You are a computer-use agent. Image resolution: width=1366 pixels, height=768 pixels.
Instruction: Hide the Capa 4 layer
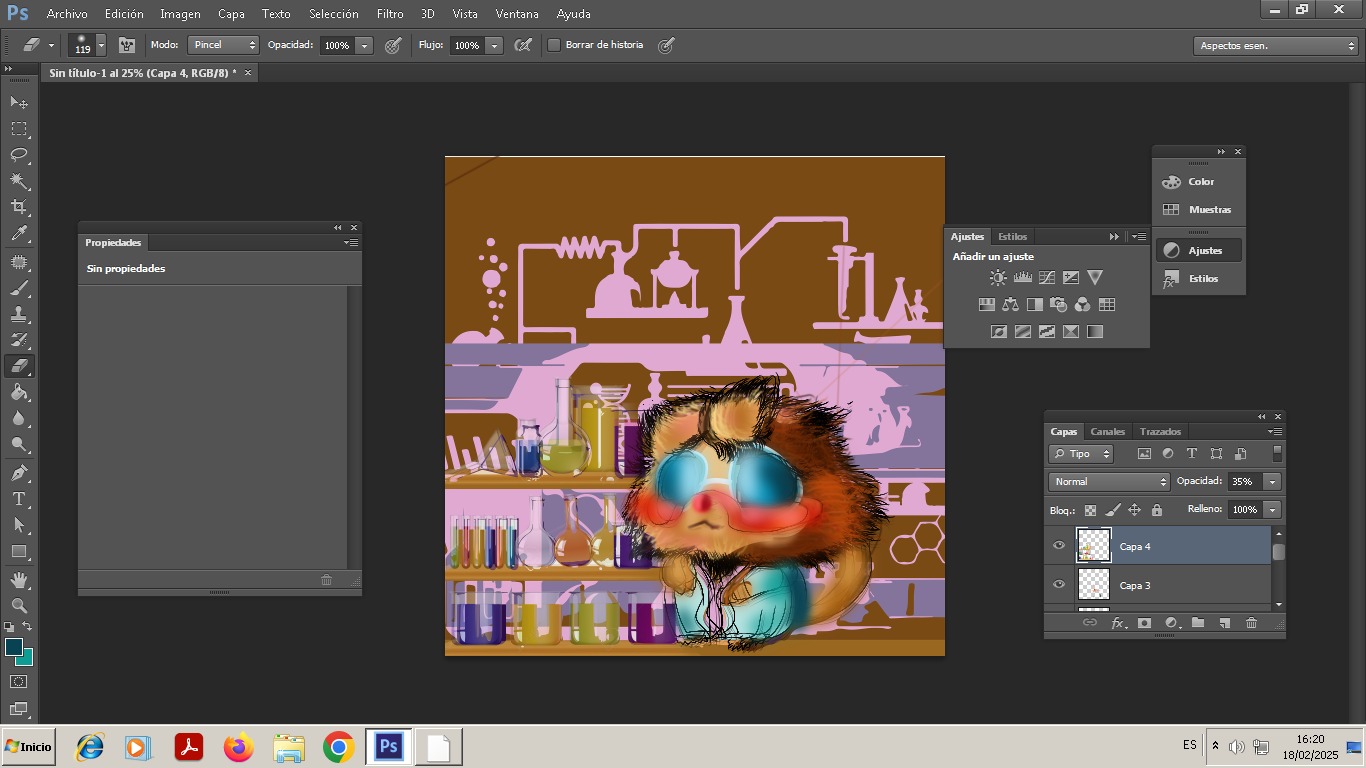(1059, 546)
